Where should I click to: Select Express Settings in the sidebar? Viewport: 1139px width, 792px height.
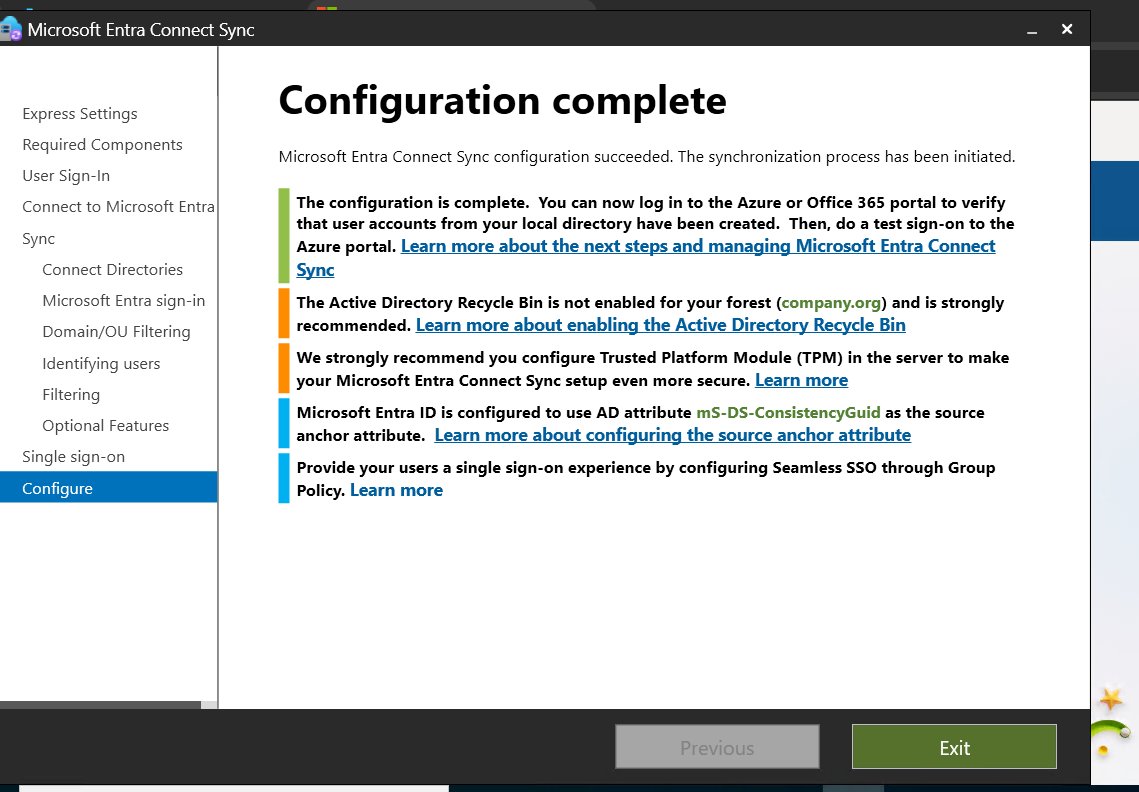click(80, 113)
